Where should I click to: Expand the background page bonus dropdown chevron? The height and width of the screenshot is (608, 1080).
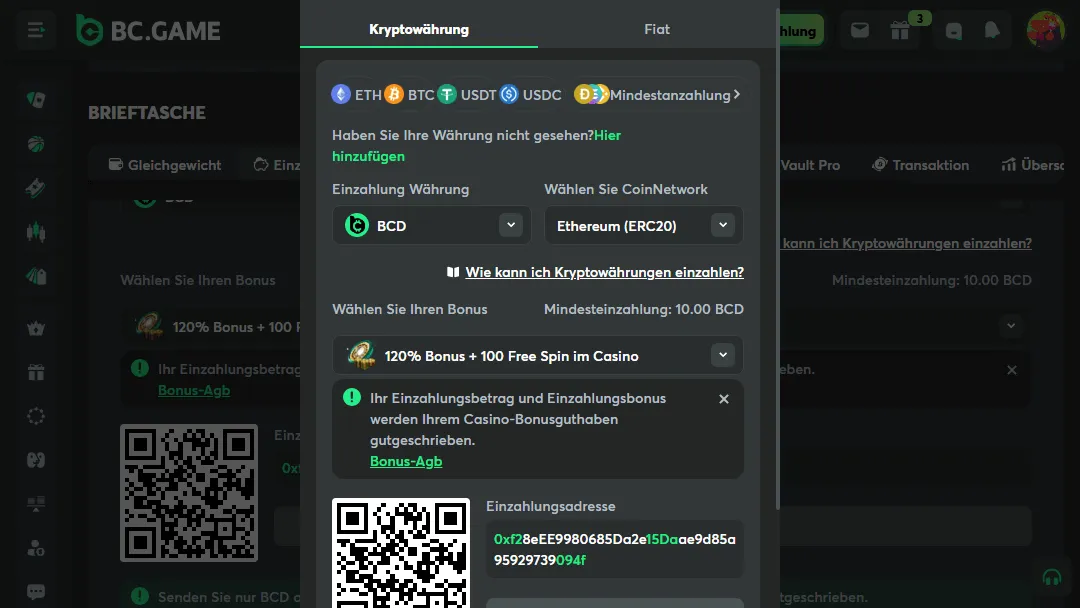tap(1011, 326)
